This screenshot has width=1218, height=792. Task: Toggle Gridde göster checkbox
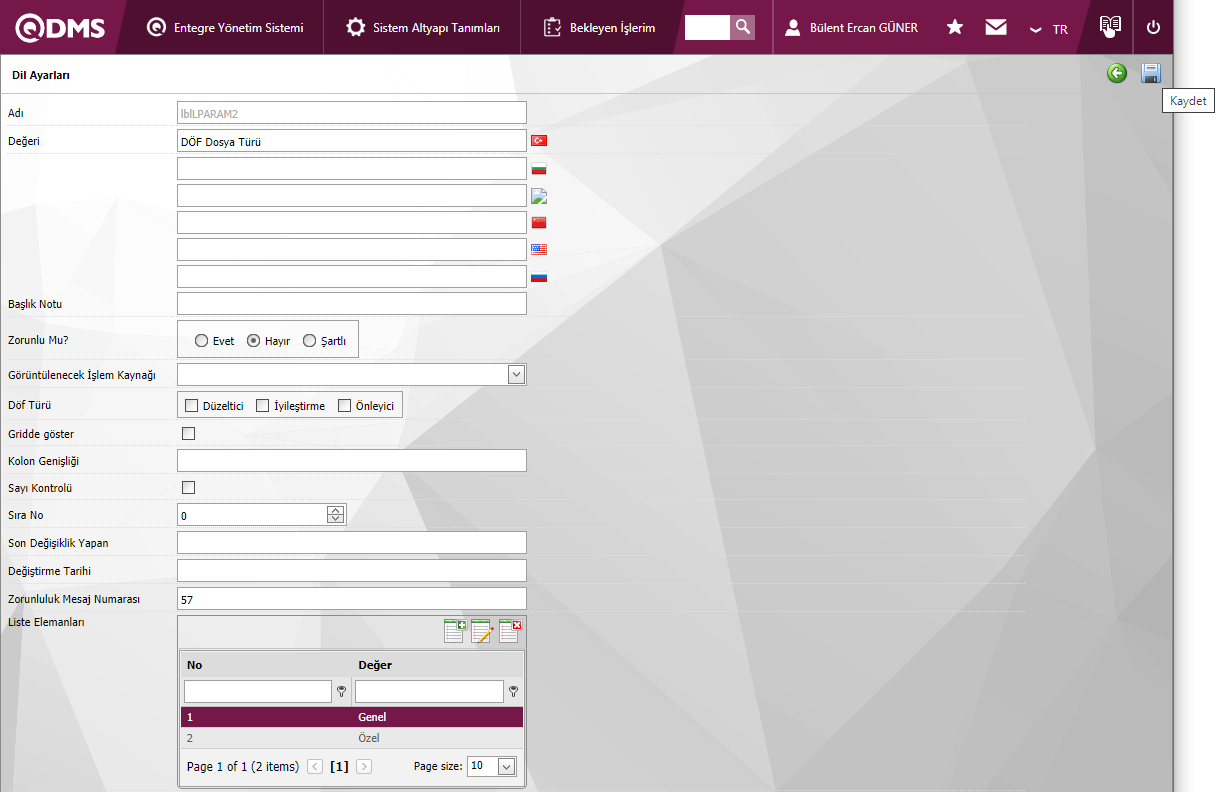[188, 434]
